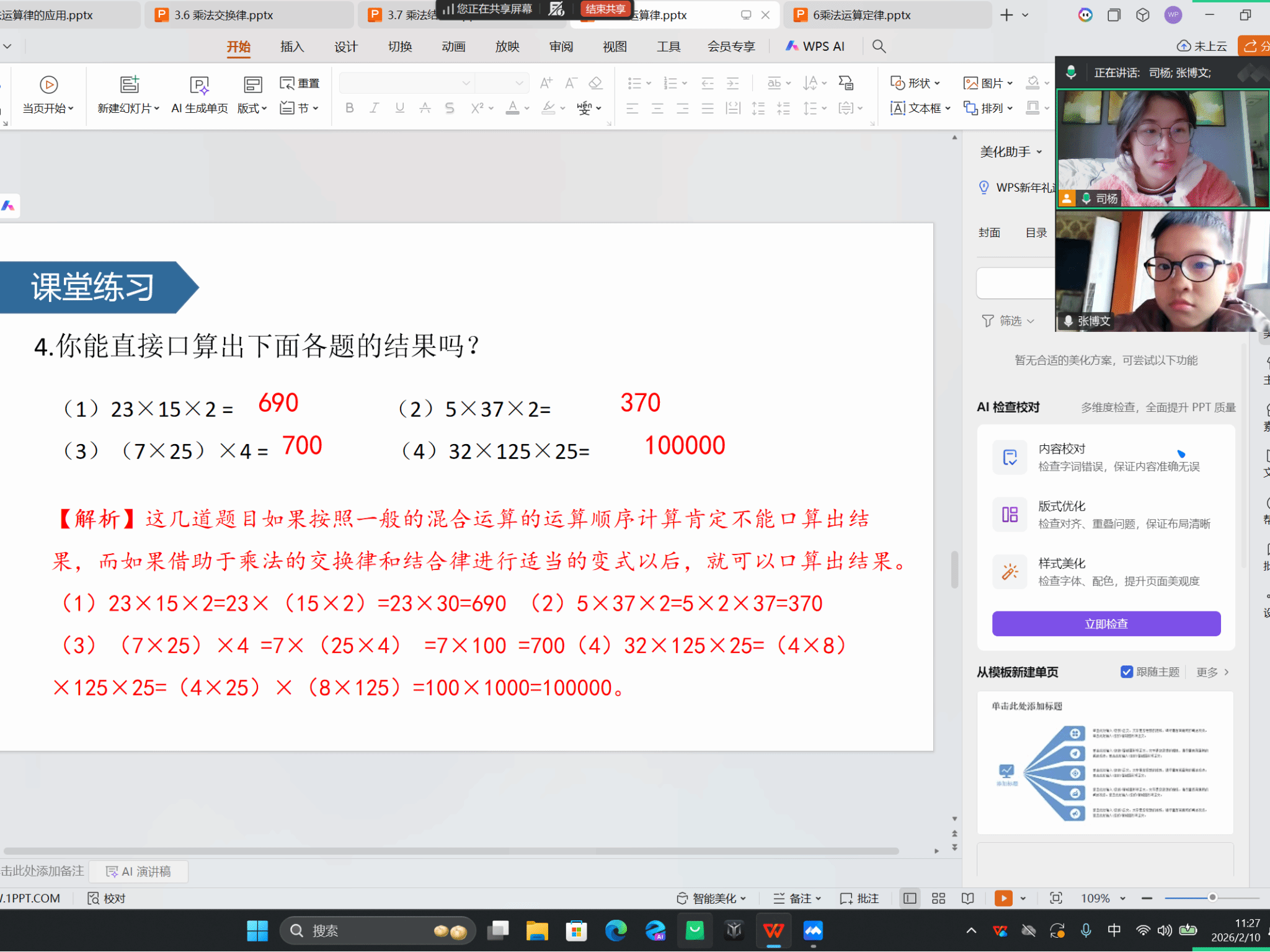Click AI generate single page icon
The image size is (1270, 952).
pyautogui.click(x=199, y=84)
